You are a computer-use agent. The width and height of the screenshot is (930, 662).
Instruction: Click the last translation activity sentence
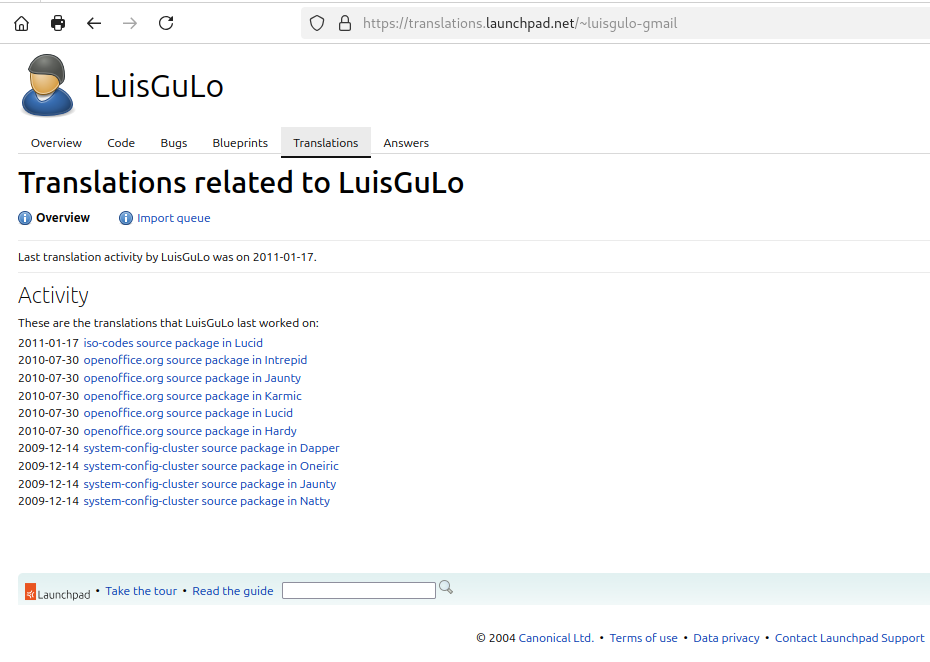point(167,257)
